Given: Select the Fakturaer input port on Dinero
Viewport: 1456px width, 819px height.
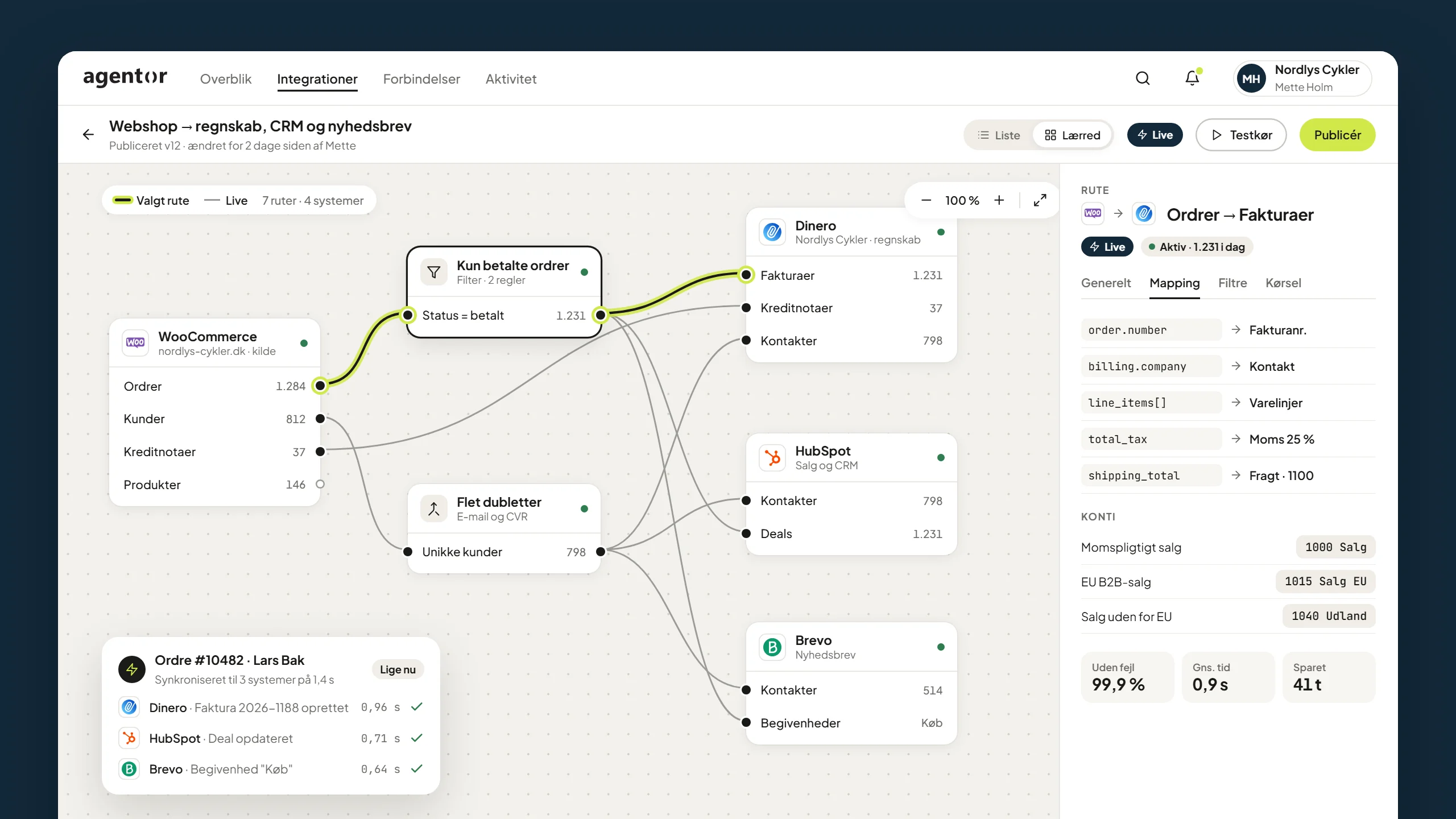Looking at the screenshot, I should (746, 275).
